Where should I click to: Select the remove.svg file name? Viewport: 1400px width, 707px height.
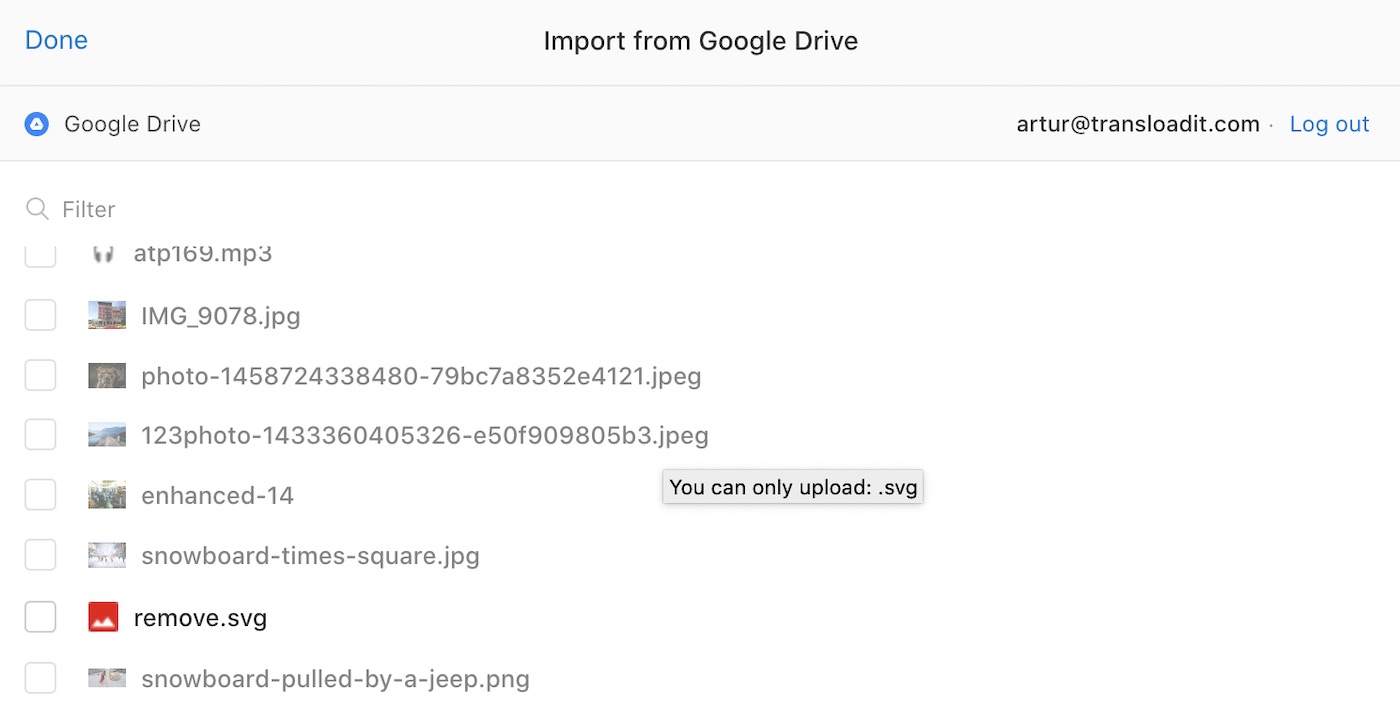[200, 618]
